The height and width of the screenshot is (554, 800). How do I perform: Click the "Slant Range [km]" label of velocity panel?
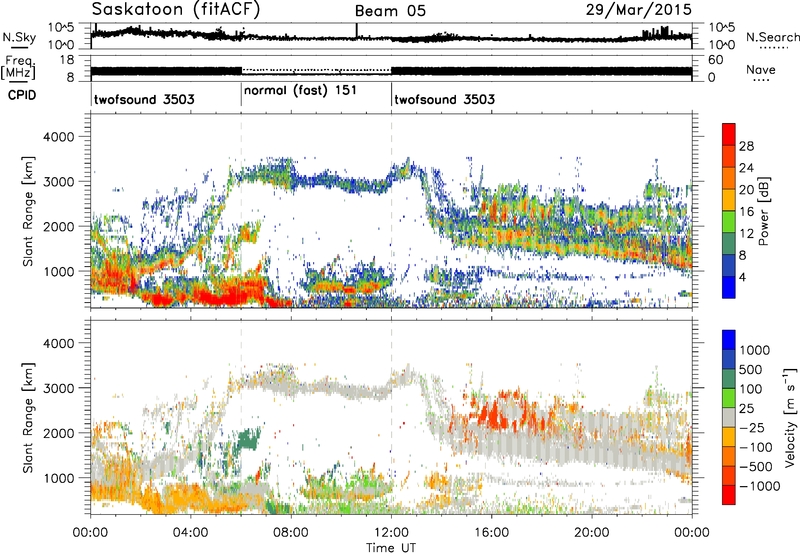pyautogui.click(x=29, y=417)
